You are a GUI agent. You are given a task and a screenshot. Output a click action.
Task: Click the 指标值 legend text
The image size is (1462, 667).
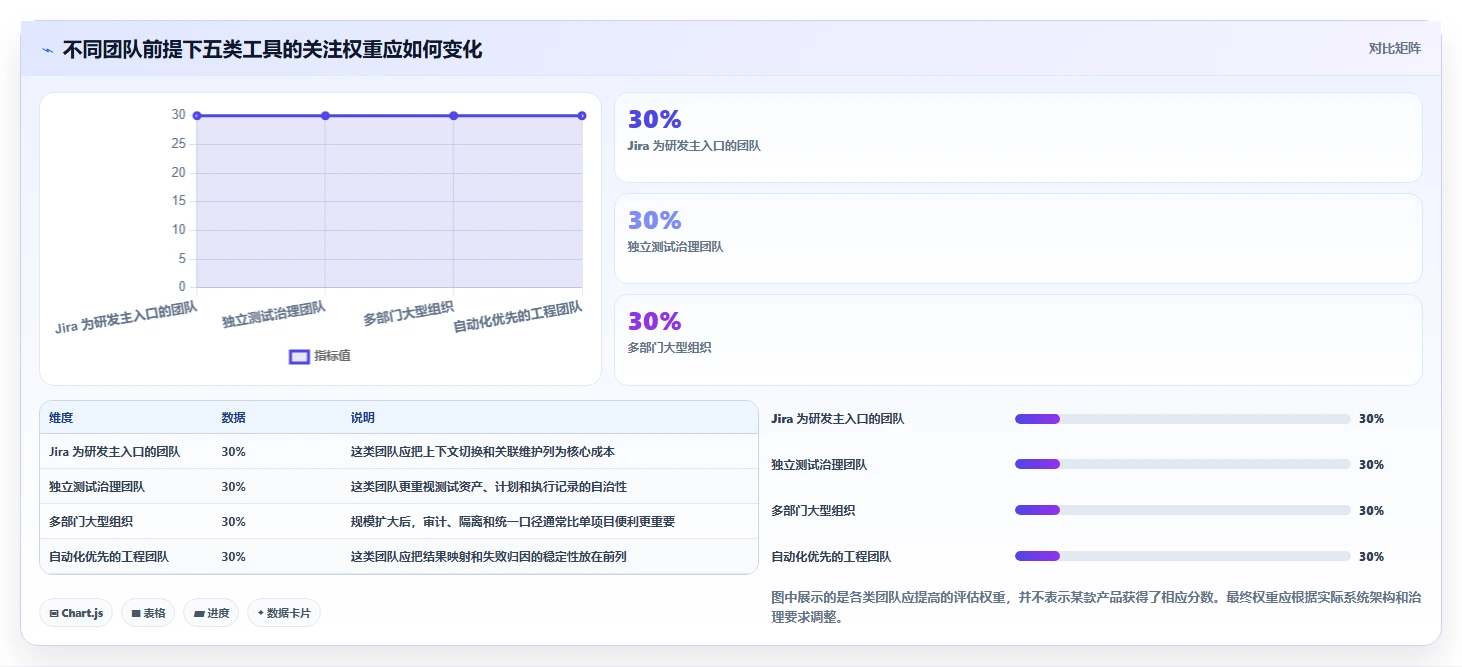pos(333,356)
